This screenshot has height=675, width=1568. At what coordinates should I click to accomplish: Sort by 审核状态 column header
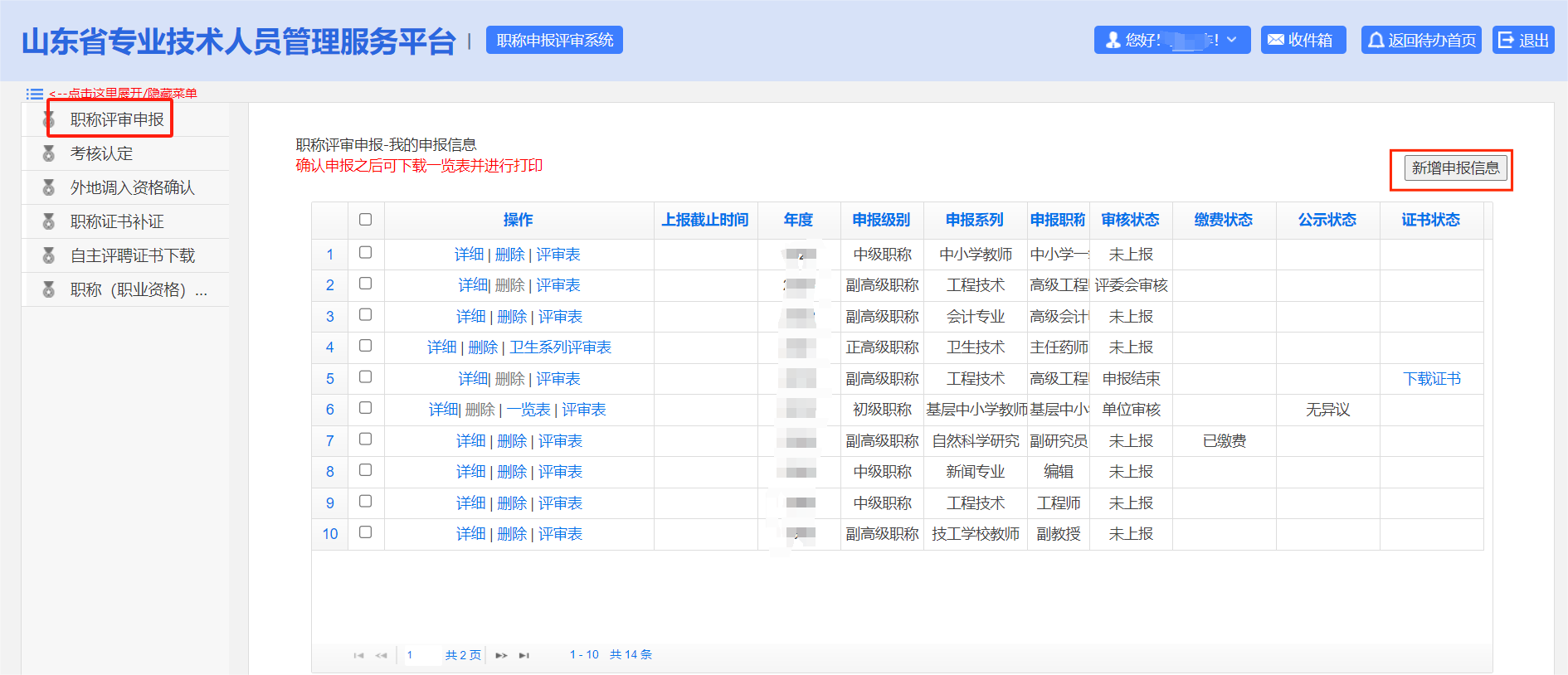click(x=1130, y=220)
